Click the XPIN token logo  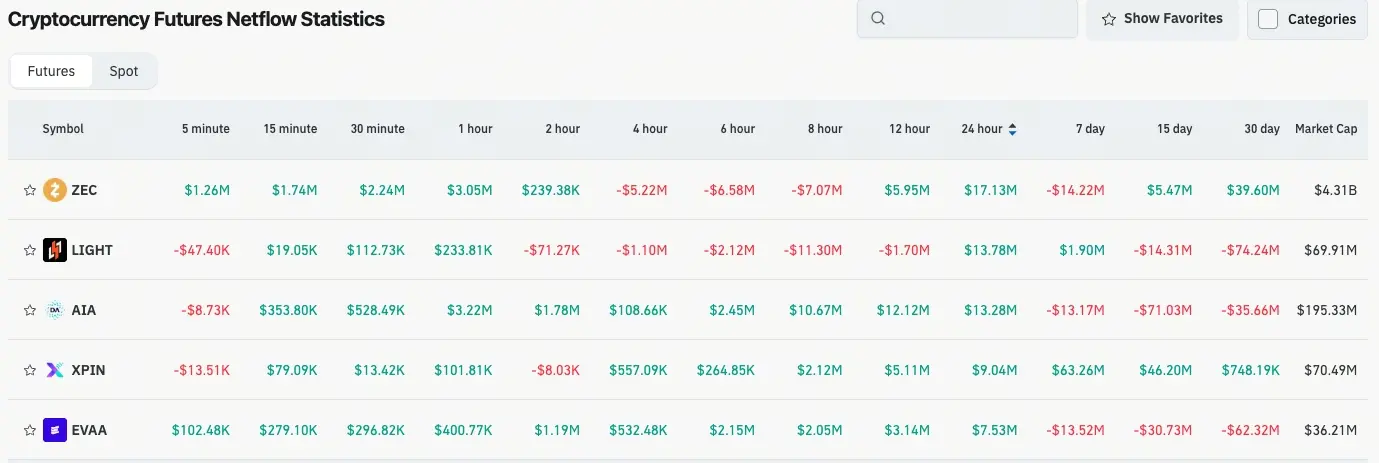coord(55,370)
